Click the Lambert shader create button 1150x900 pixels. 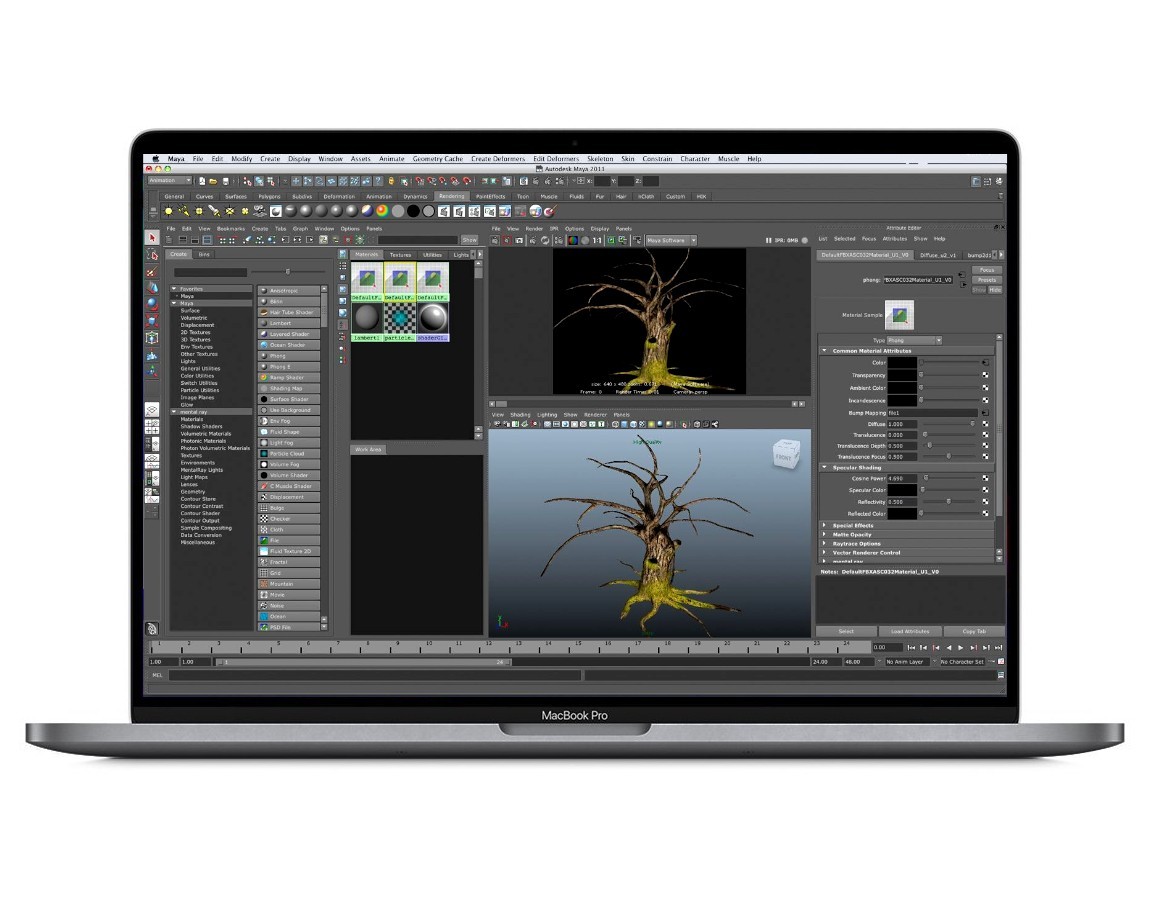[288, 323]
